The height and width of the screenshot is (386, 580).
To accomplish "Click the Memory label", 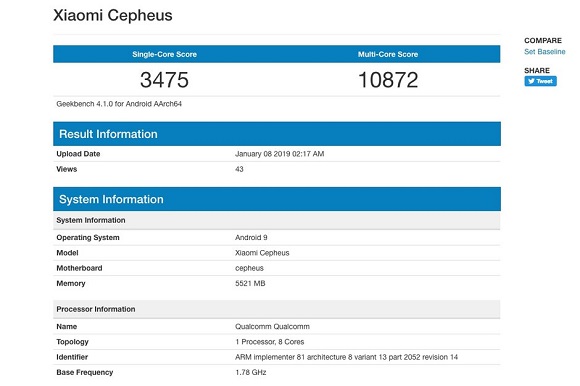I will pyautogui.click(x=71, y=284).
